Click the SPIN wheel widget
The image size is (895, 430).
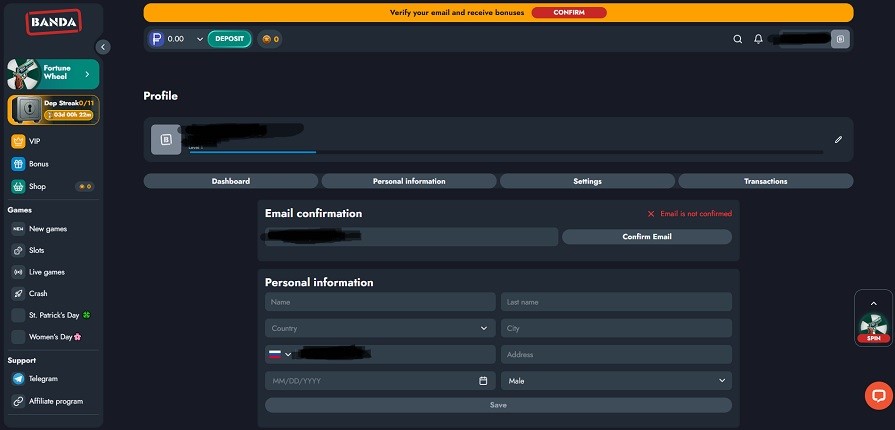coord(874,328)
